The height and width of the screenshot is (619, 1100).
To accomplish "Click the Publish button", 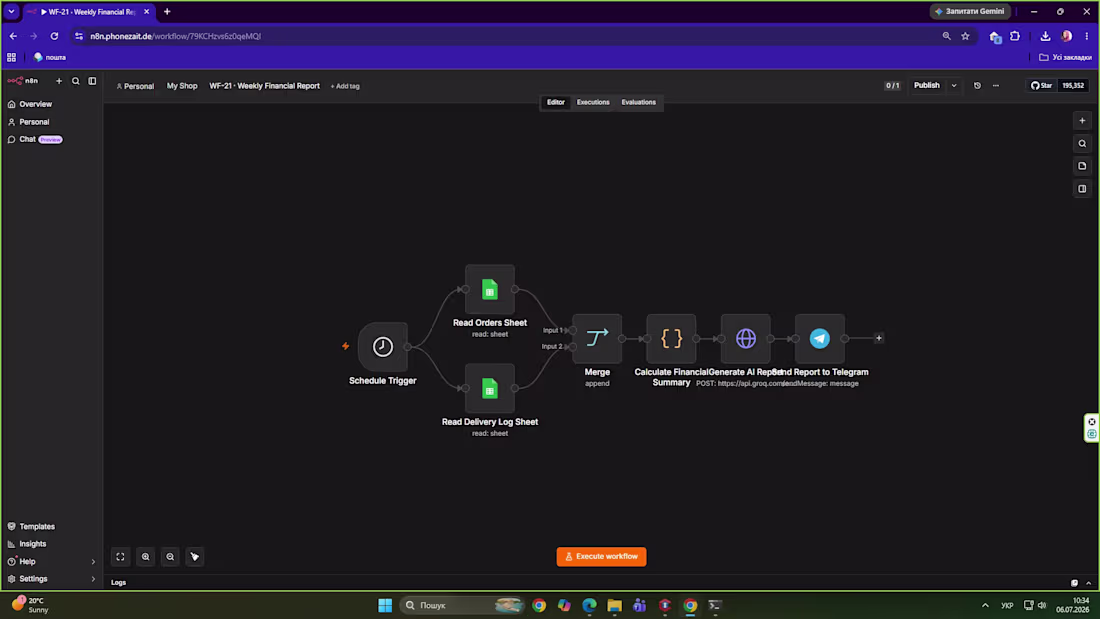I will [926, 86].
